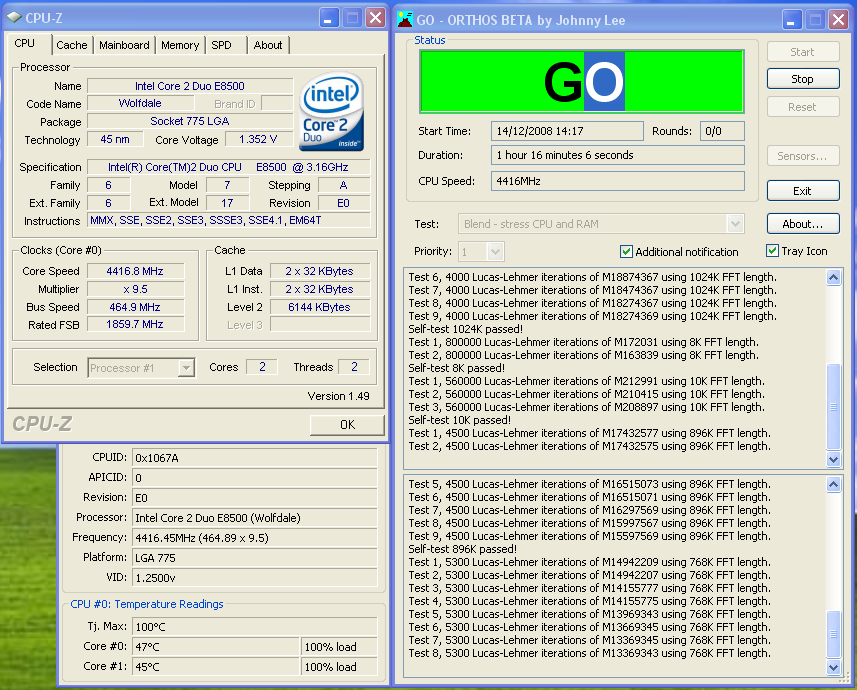857x690 pixels.
Task: Click the Core Speed 4416.8 MHz value
Action: coord(135,271)
